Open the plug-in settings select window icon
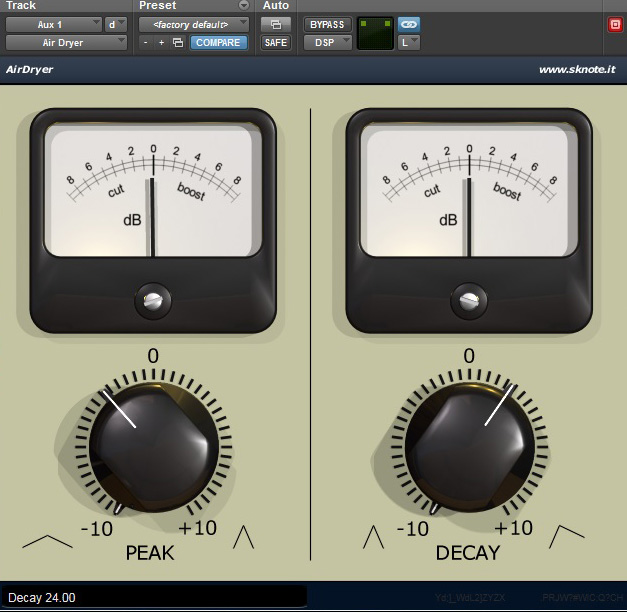627x613 pixels. (178, 43)
